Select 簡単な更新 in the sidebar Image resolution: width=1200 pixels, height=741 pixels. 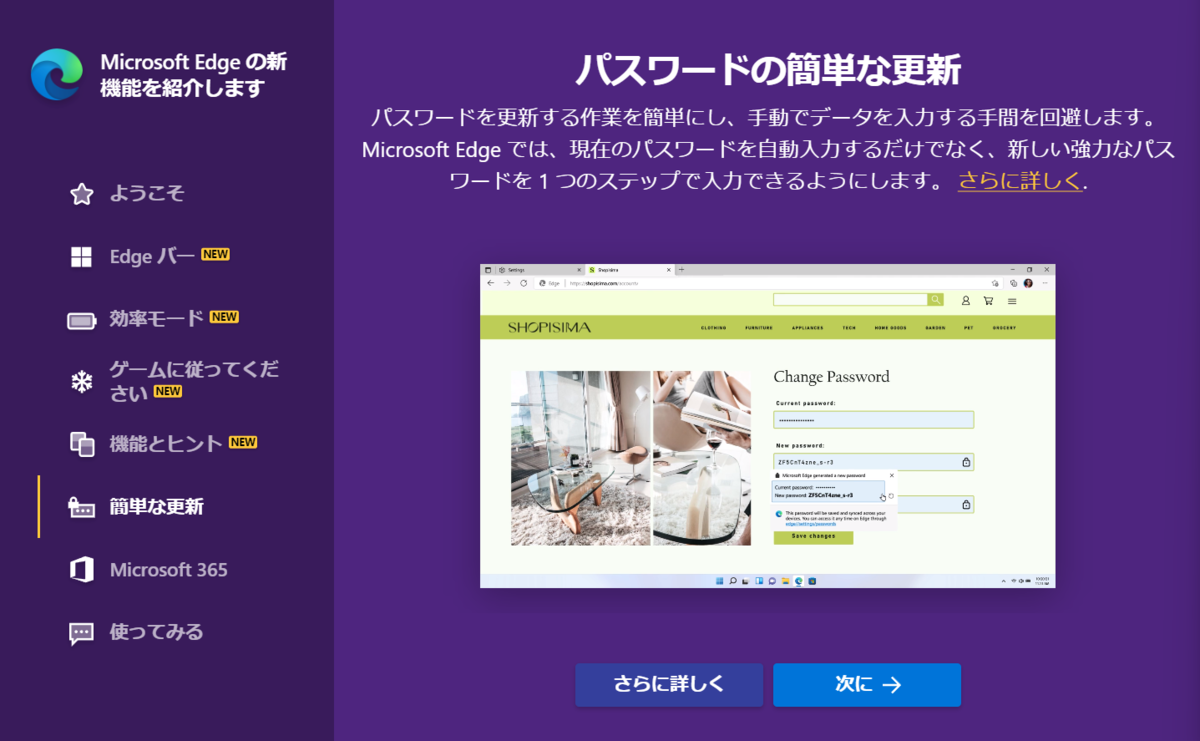(157, 507)
